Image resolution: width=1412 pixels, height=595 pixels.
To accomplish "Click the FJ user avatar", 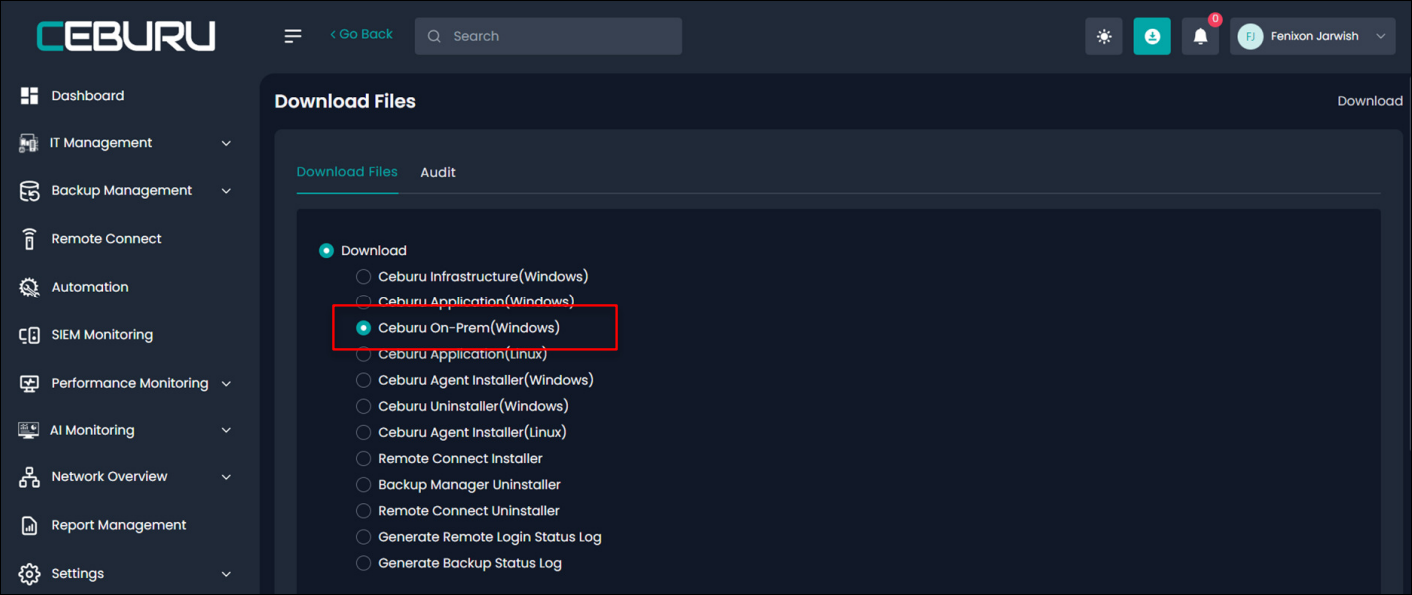I will [x=1250, y=36].
